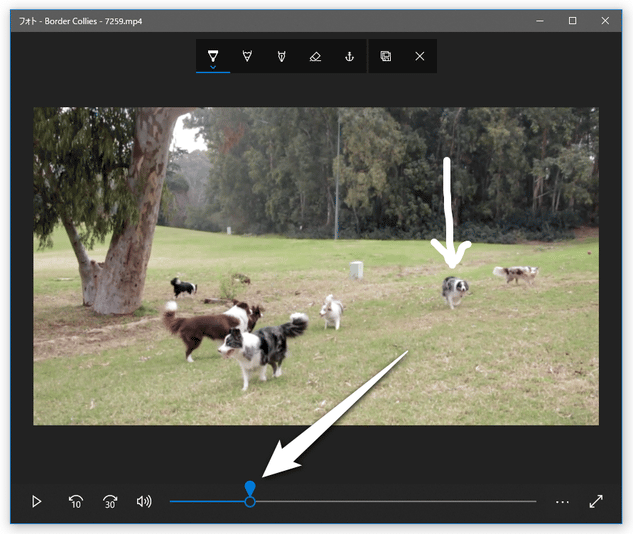The height and width of the screenshot is (534, 633).
Task: Mute the video with the speaker icon
Action: [x=144, y=501]
